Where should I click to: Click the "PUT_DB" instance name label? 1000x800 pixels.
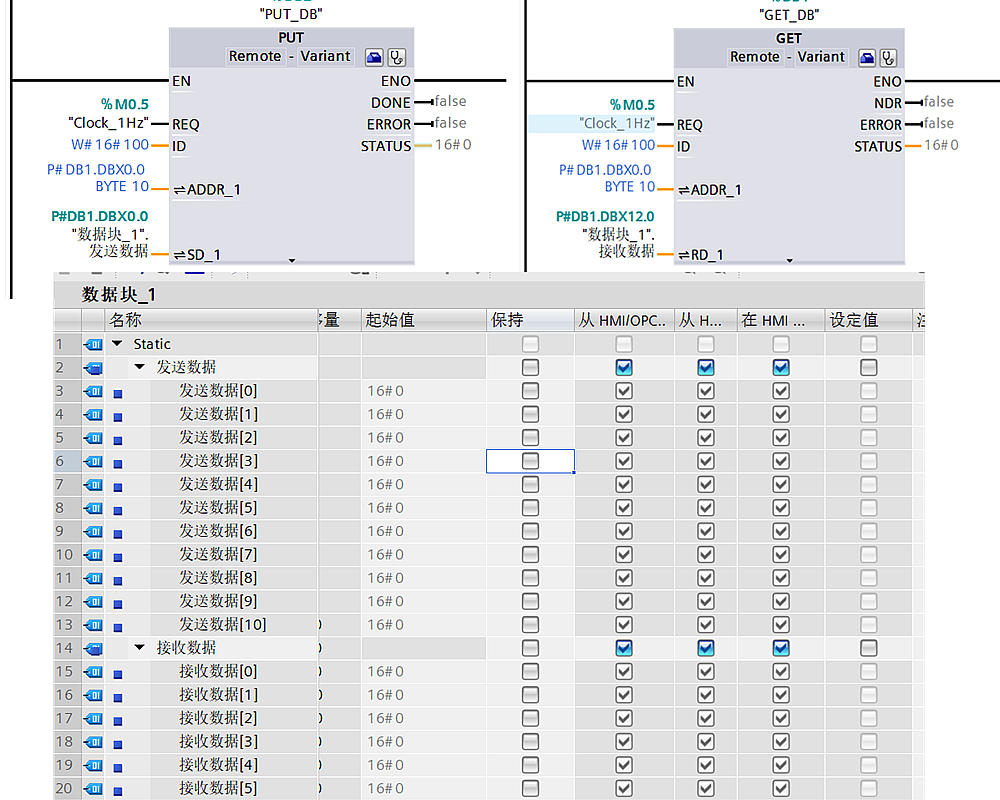pos(291,14)
